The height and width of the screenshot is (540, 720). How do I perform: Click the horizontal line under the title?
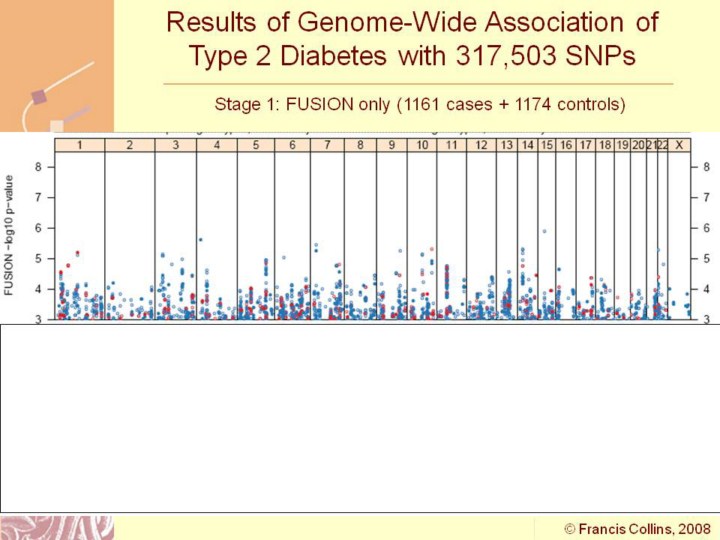coord(418,84)
